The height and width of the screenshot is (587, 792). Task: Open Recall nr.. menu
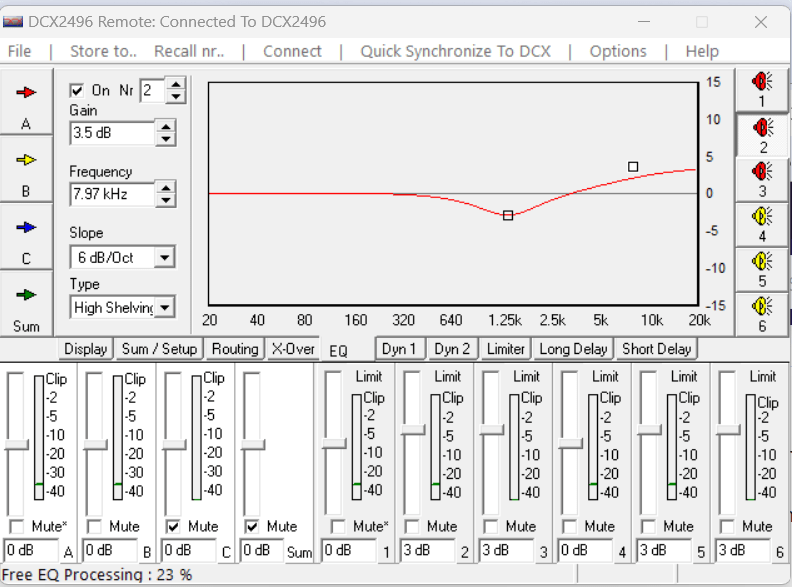click(x=189, y=51)
